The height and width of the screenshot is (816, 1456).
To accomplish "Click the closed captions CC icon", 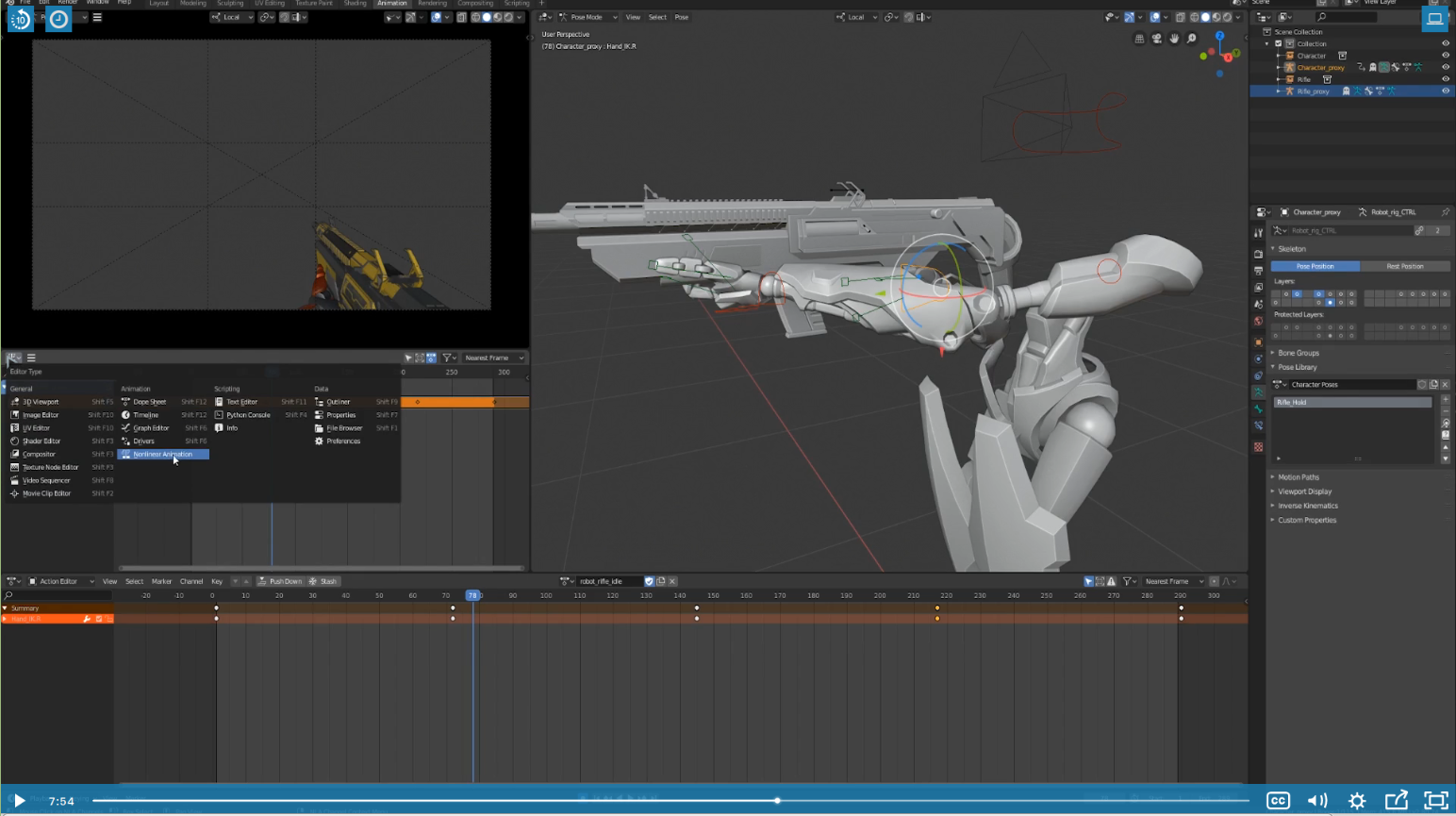I will point(1278,801).
